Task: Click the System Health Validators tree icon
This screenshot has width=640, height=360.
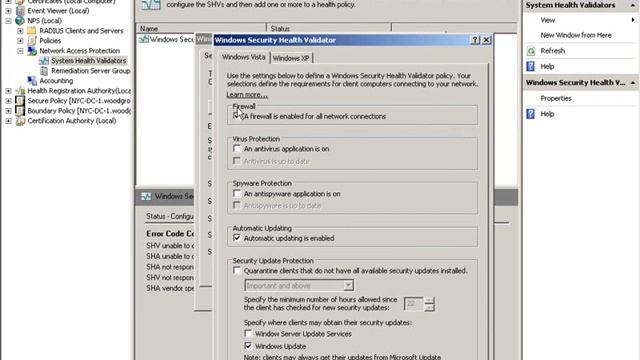Action: click(x=44, y=61)
